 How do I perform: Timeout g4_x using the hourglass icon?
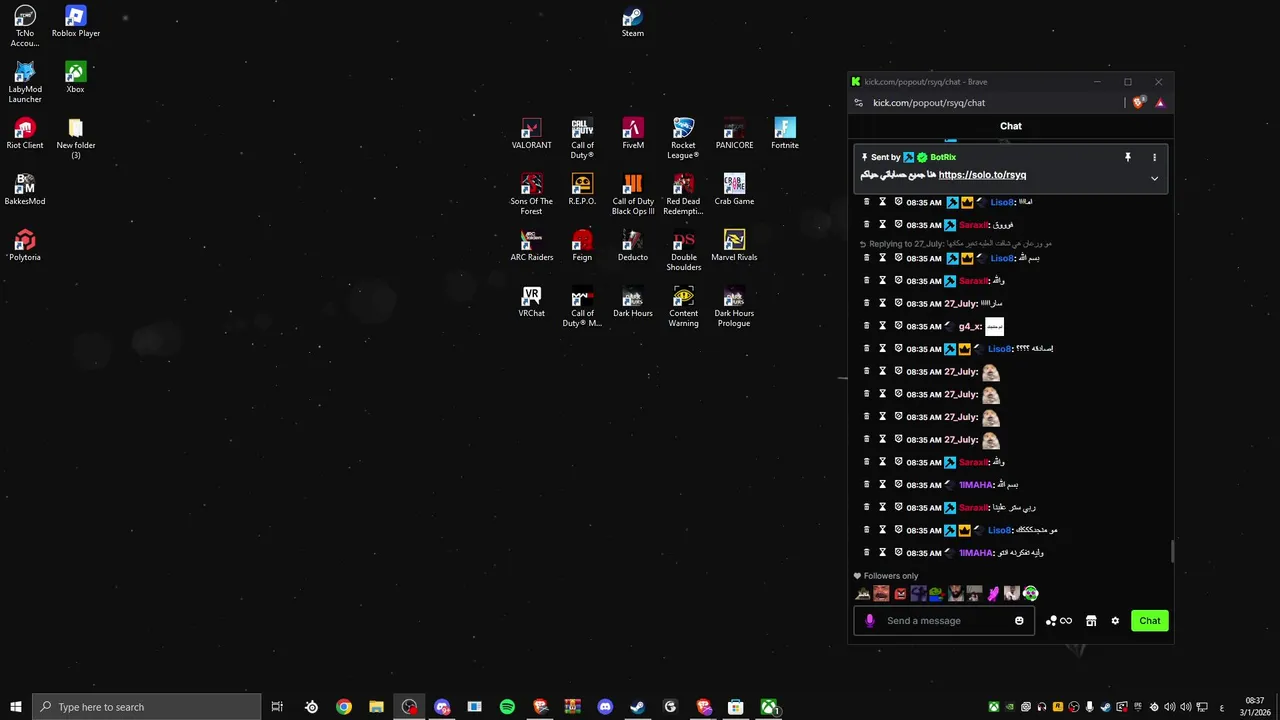[x=882, y=326]
